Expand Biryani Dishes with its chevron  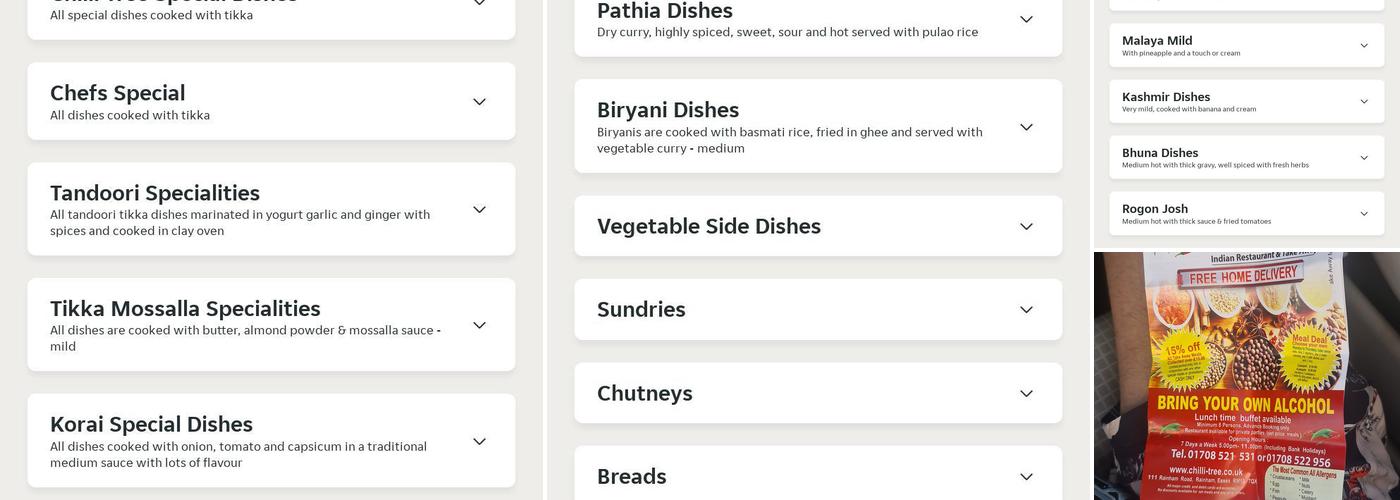tap(1026, 128)
